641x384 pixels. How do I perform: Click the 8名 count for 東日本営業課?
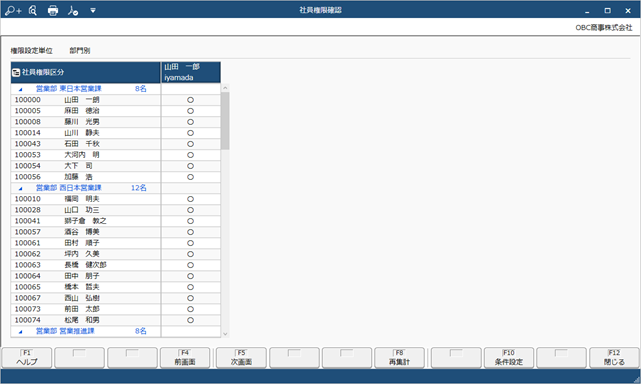tap(141, 89)
